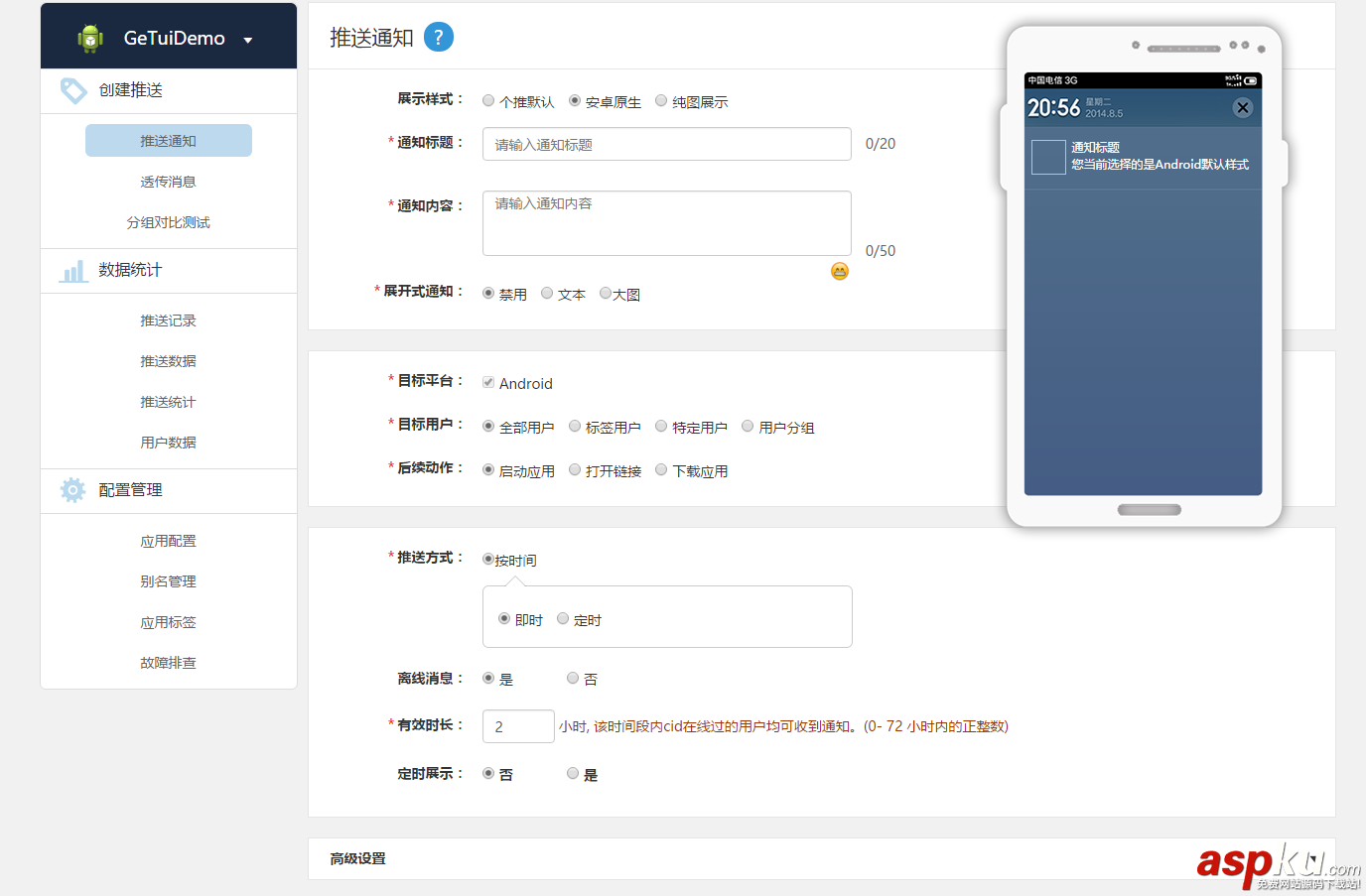Image resolution: width=1366 pixels, height=896 pixels.
Task: Dismiss the phone preview notification with X
Action: 1242,107
